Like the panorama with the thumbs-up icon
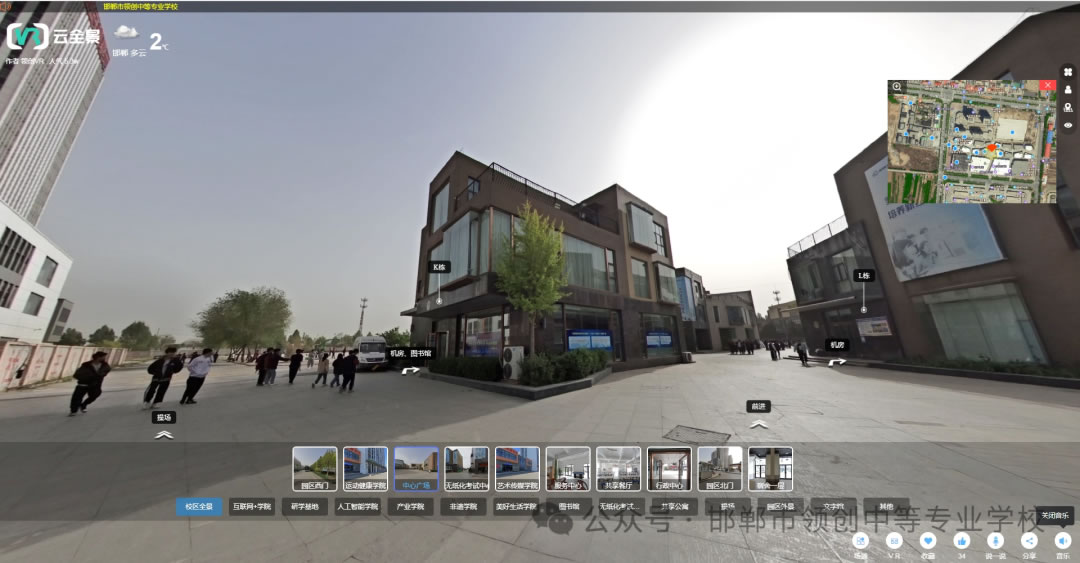 point(962,542)
